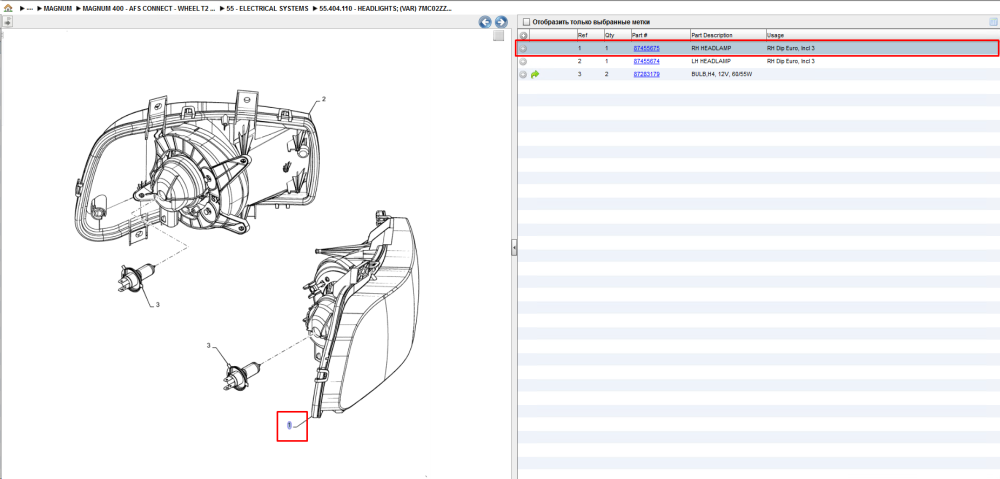
Task: Add BULB H4 row using its plus icon
Action: pyautogui.click(x=523, y=75)
